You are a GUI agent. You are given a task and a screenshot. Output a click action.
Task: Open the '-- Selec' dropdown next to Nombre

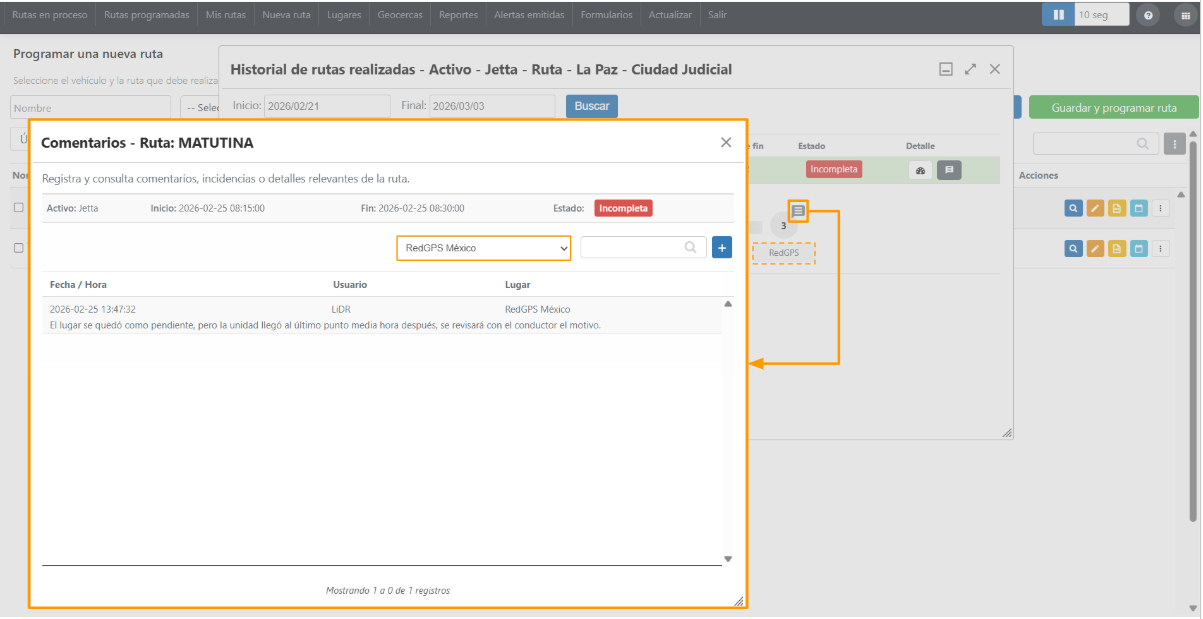pyautogui.click(x=200, y=107)
